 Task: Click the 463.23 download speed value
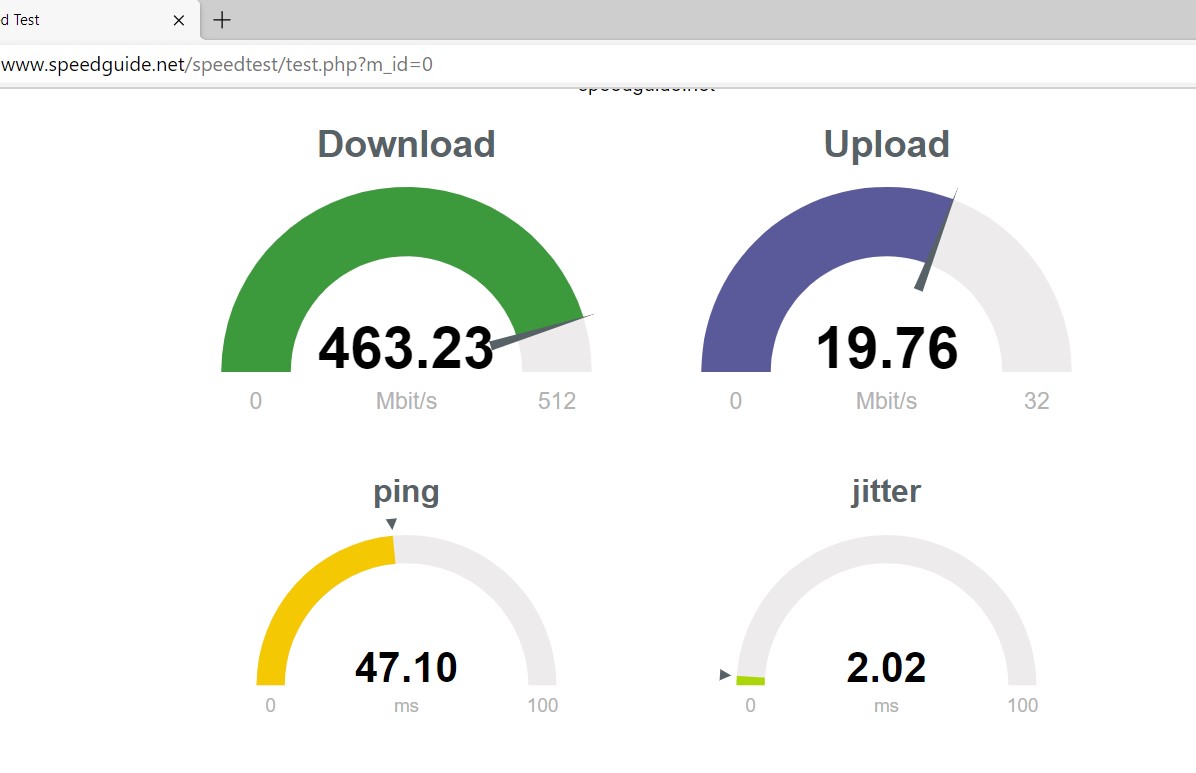(405, 349)
